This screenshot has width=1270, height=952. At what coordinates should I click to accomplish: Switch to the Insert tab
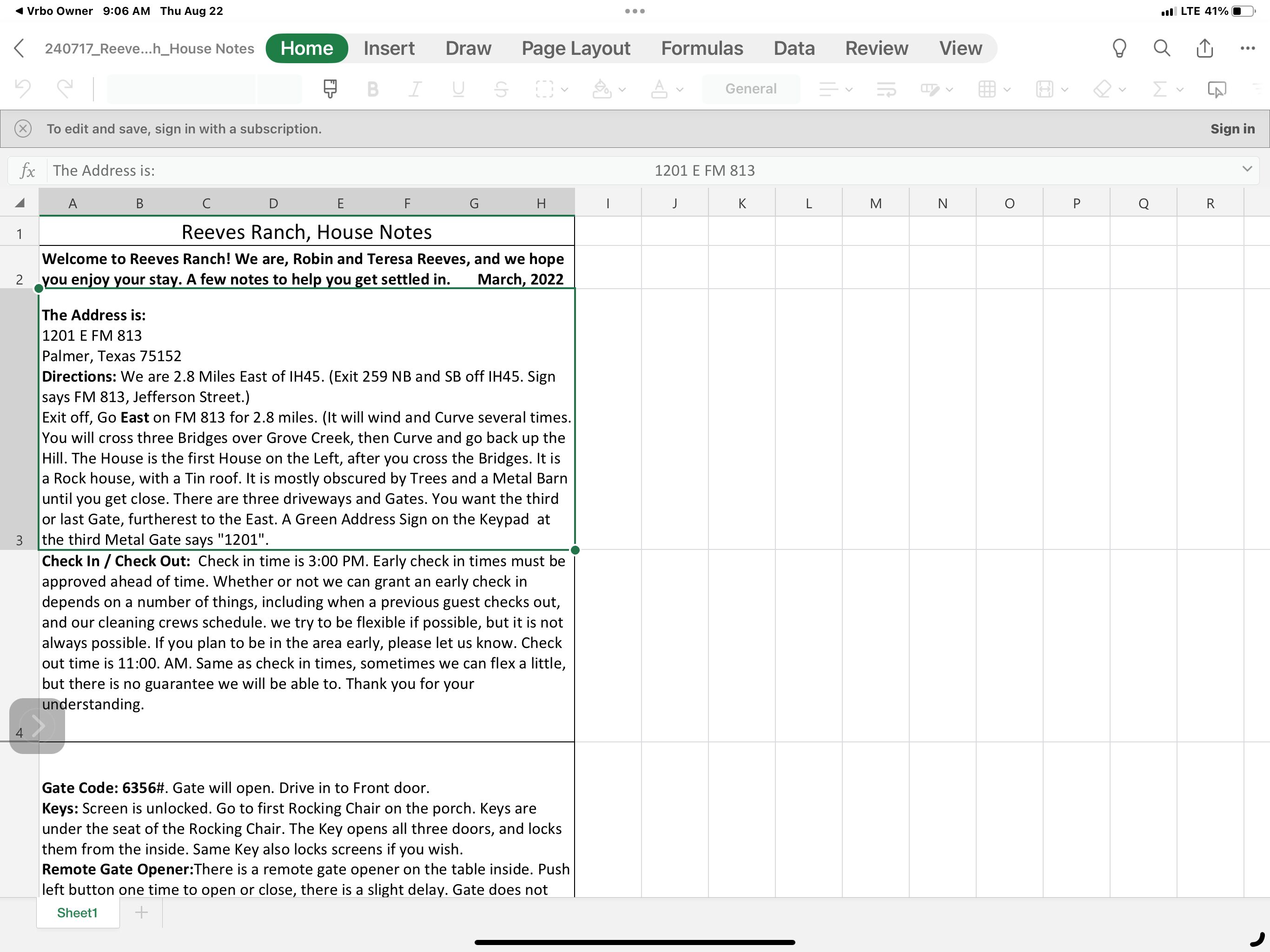pyautogui.click(x=389, y=48)
